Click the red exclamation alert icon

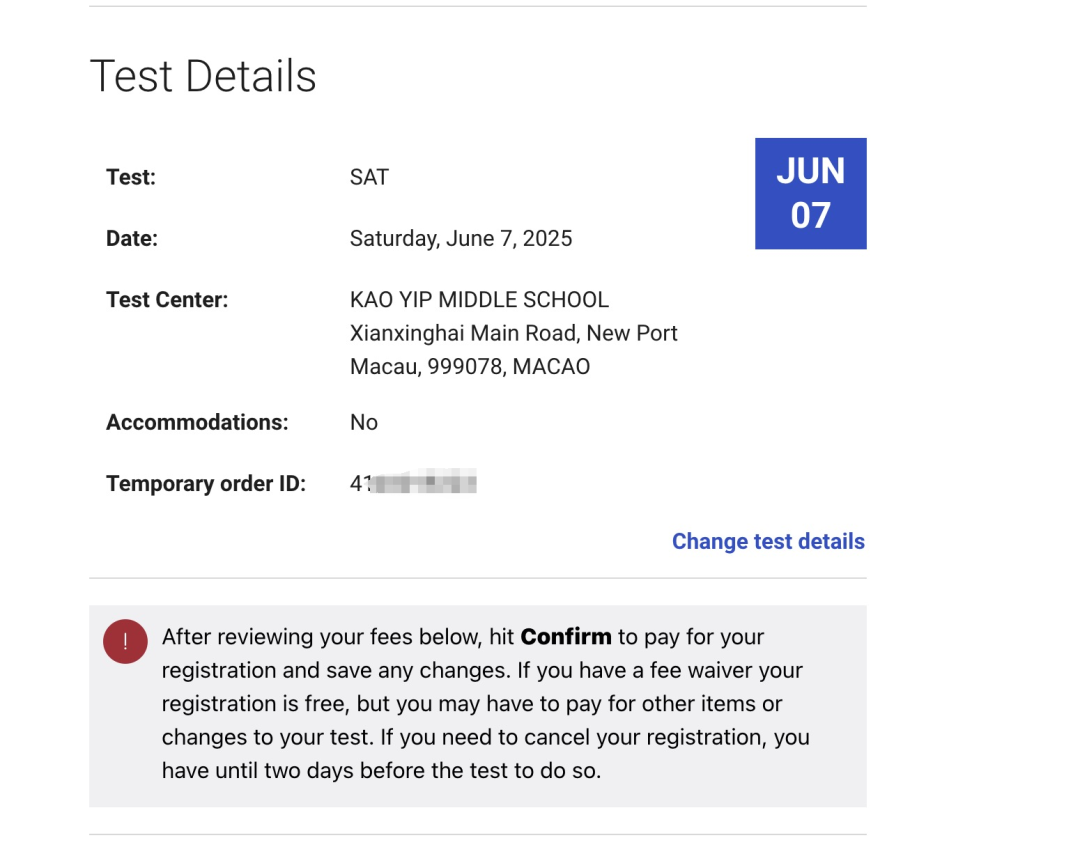tap(125, 641)
